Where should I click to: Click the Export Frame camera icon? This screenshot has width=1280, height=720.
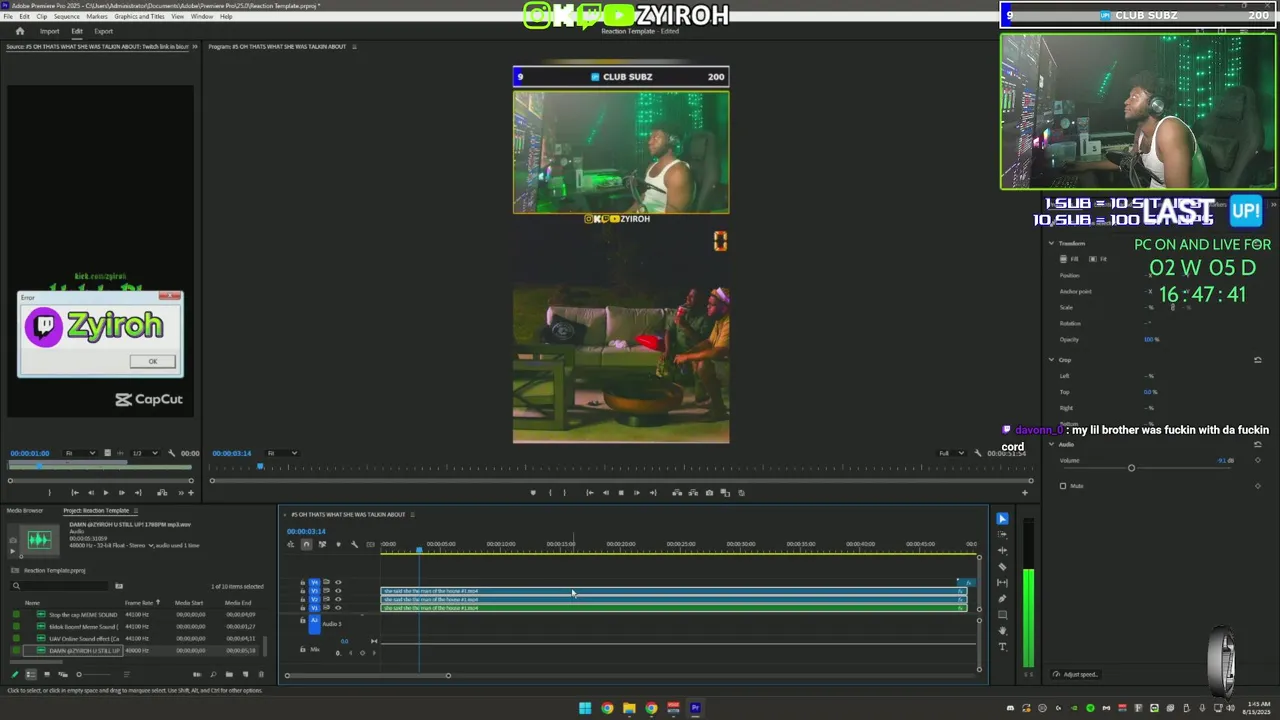point(709,492)
